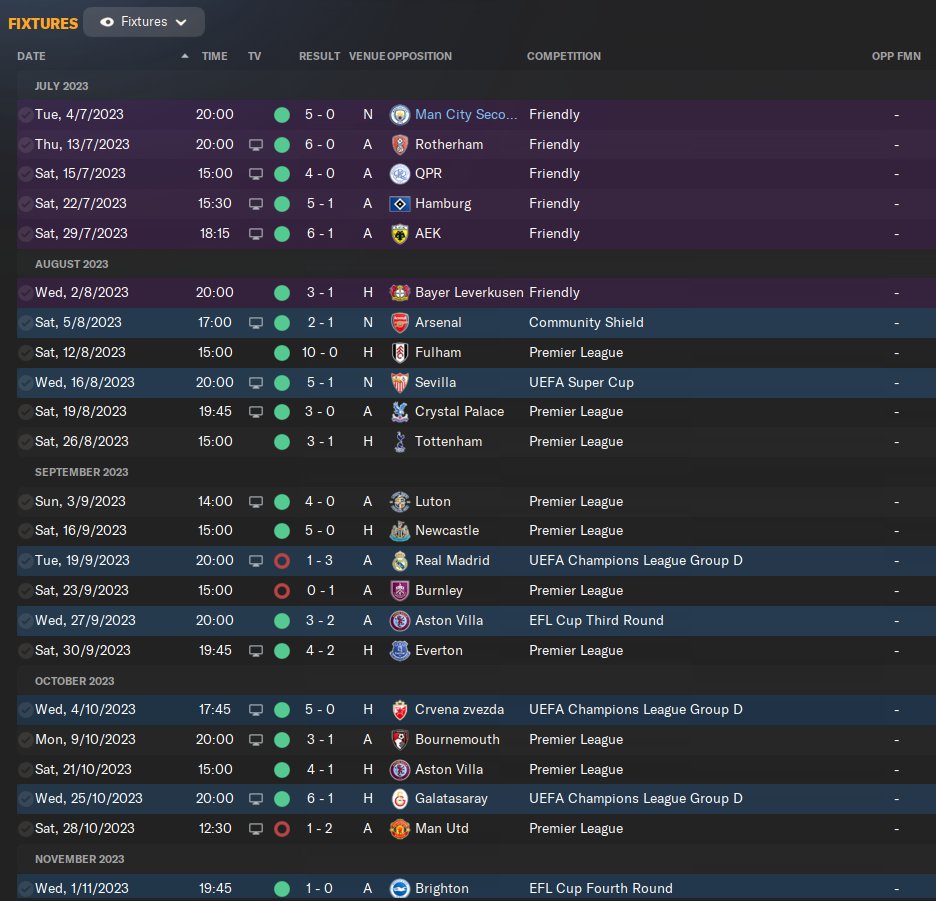This screenshot has height=901, width=936.
Task: Sort by the OPP FMN column header
Action: point(896,56)
